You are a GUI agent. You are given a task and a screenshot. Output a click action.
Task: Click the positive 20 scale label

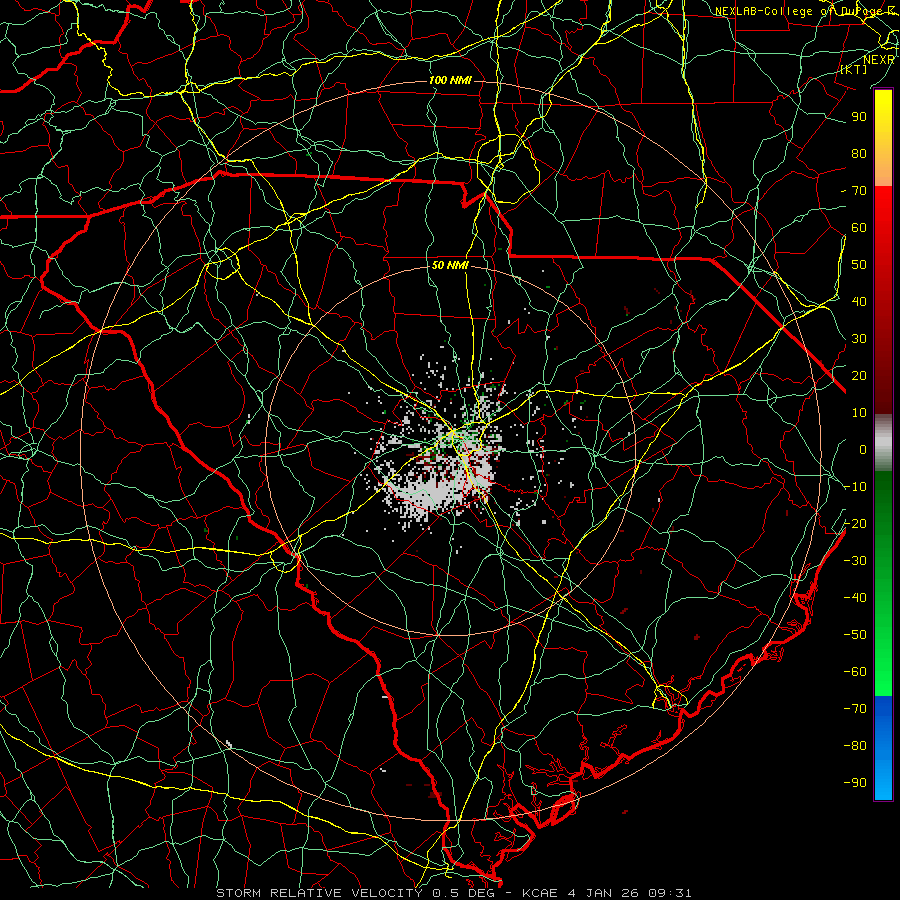point(859,376)
